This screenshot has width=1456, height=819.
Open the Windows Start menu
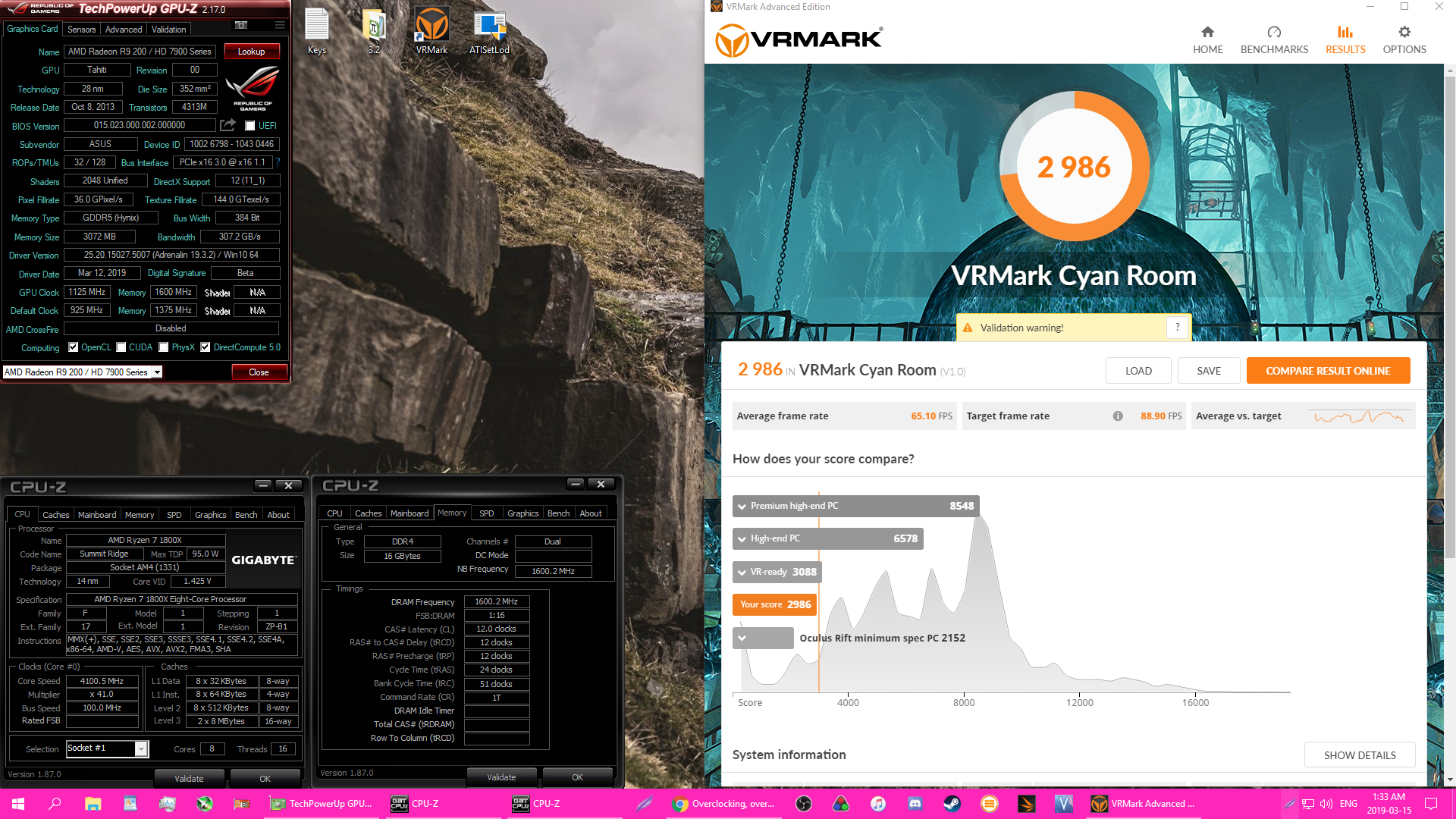click(x=18, y=804)
